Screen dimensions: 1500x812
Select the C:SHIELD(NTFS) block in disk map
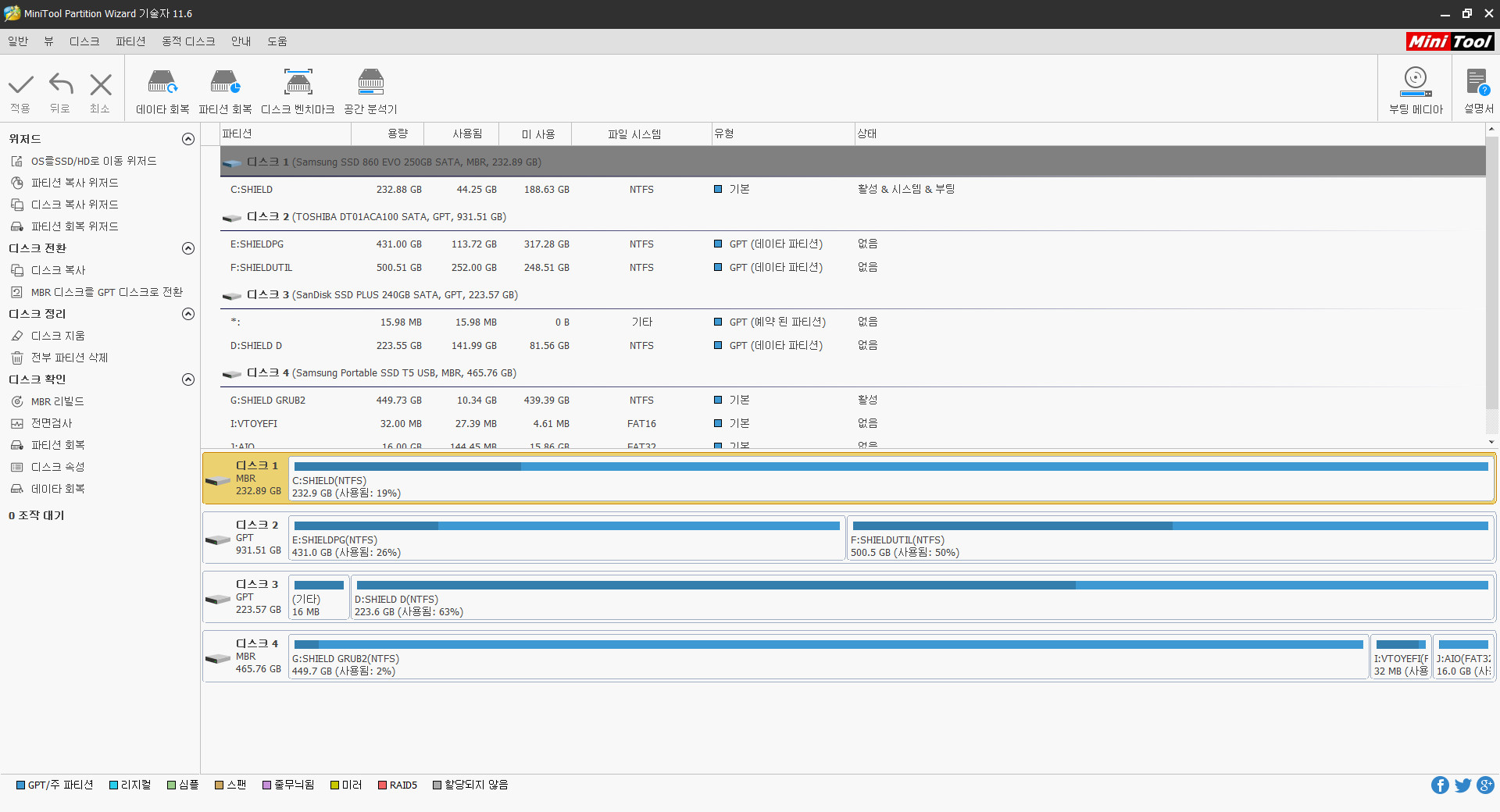coord(891,479)
